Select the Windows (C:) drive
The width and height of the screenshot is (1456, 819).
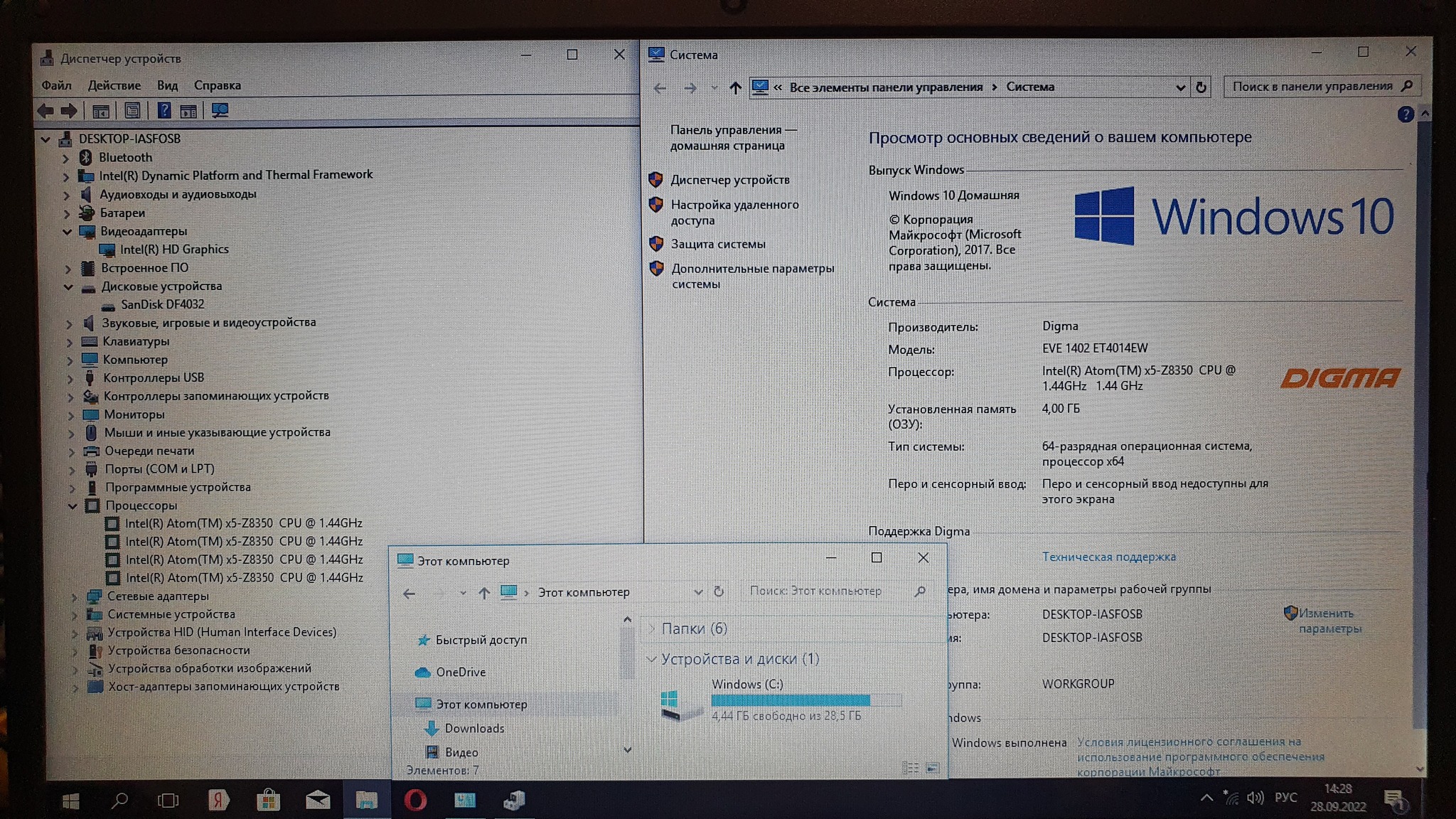[x=782, y=700]
